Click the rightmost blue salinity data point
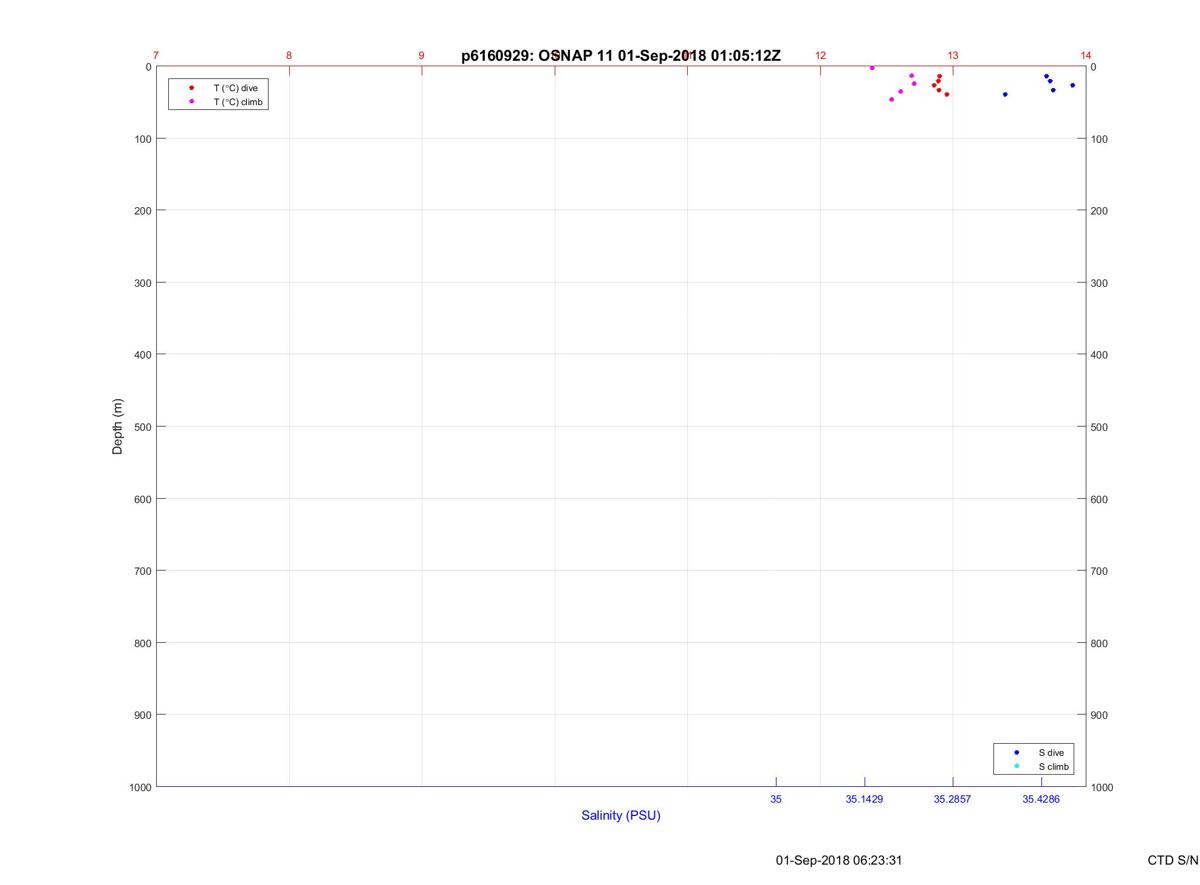1200x885 pixels. click(x=1073, y=85)
